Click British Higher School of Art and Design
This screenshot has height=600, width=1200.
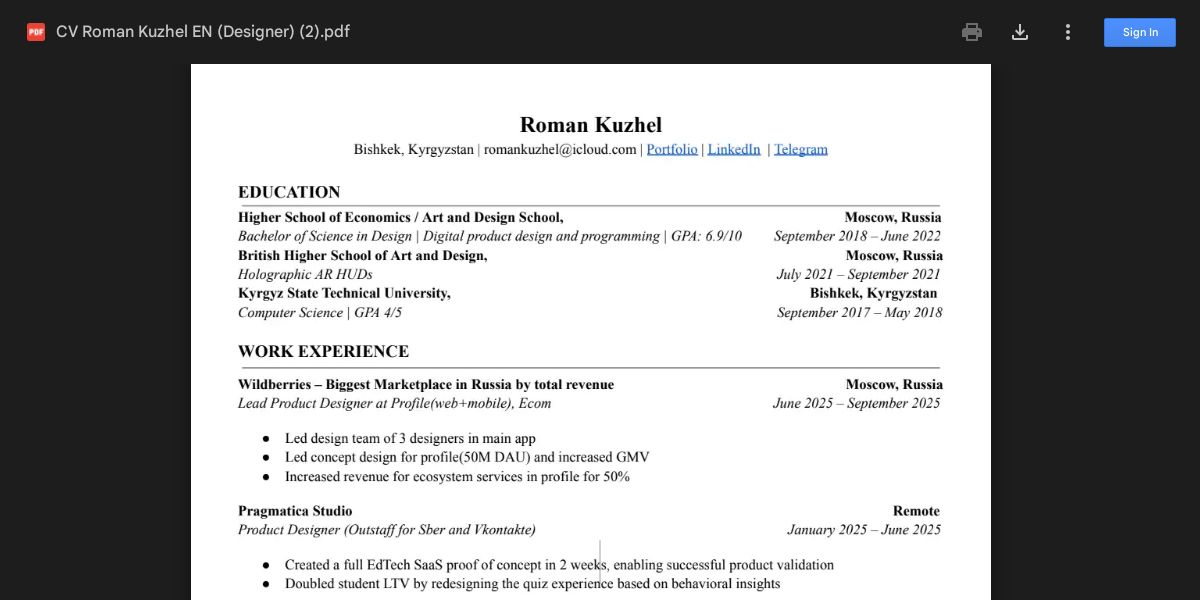pos(363,255)
